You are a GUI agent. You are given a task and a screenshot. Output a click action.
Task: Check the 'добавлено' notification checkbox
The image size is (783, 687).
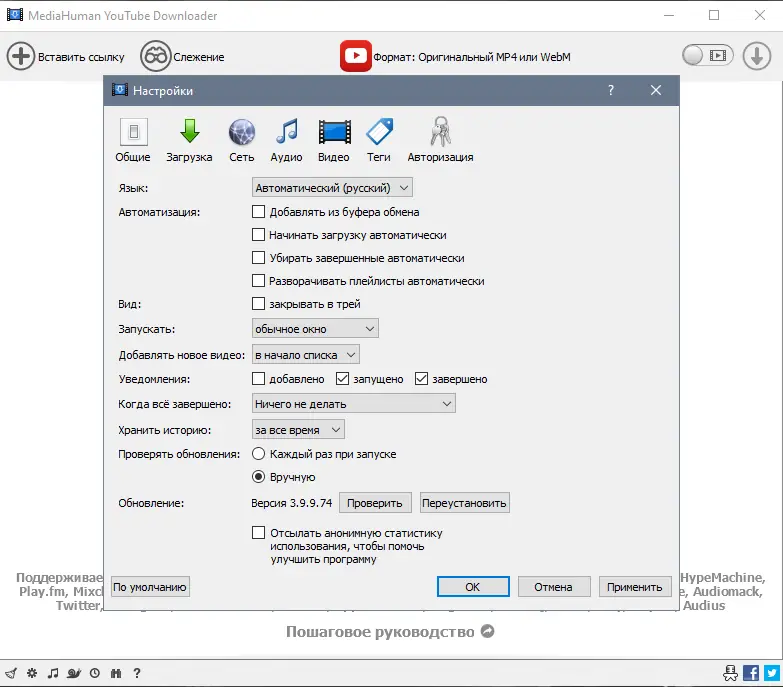(258, 378)
